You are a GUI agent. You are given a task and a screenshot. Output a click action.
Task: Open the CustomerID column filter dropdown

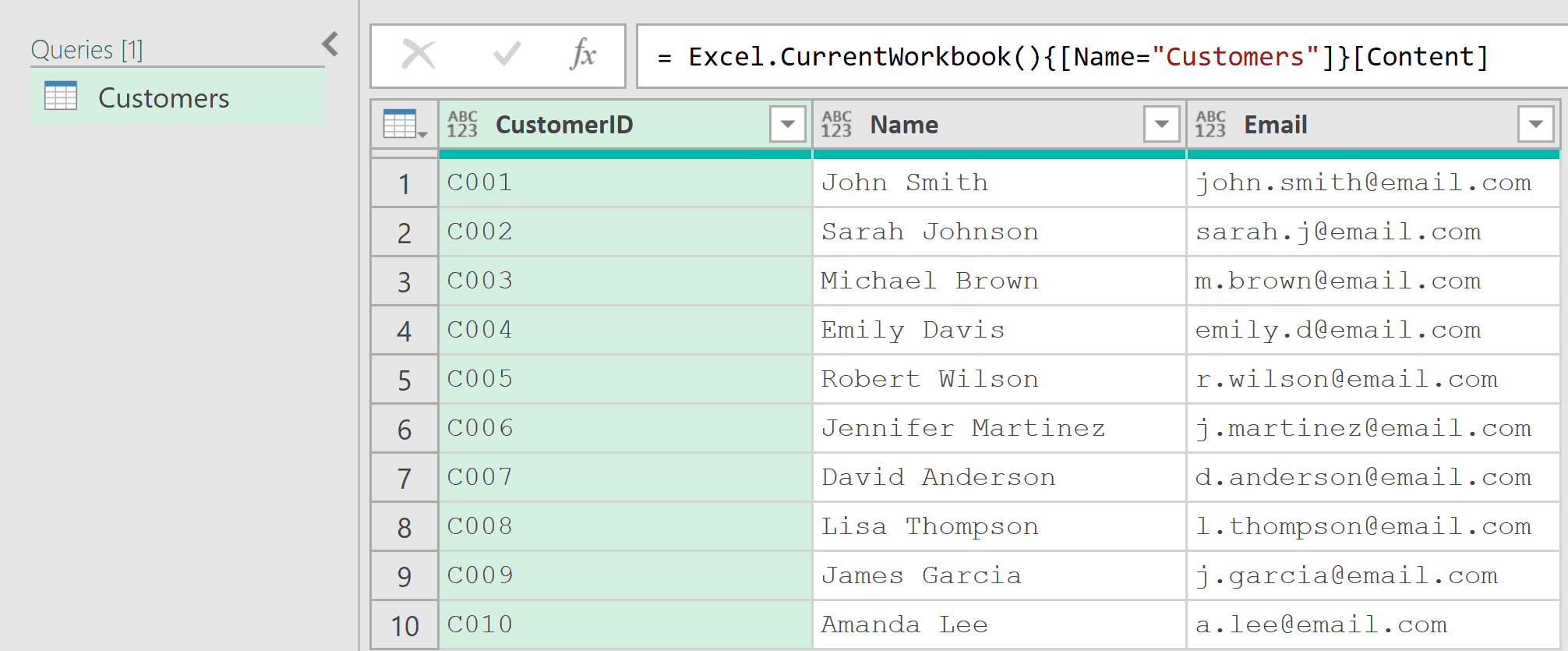[x=787, y=124]
